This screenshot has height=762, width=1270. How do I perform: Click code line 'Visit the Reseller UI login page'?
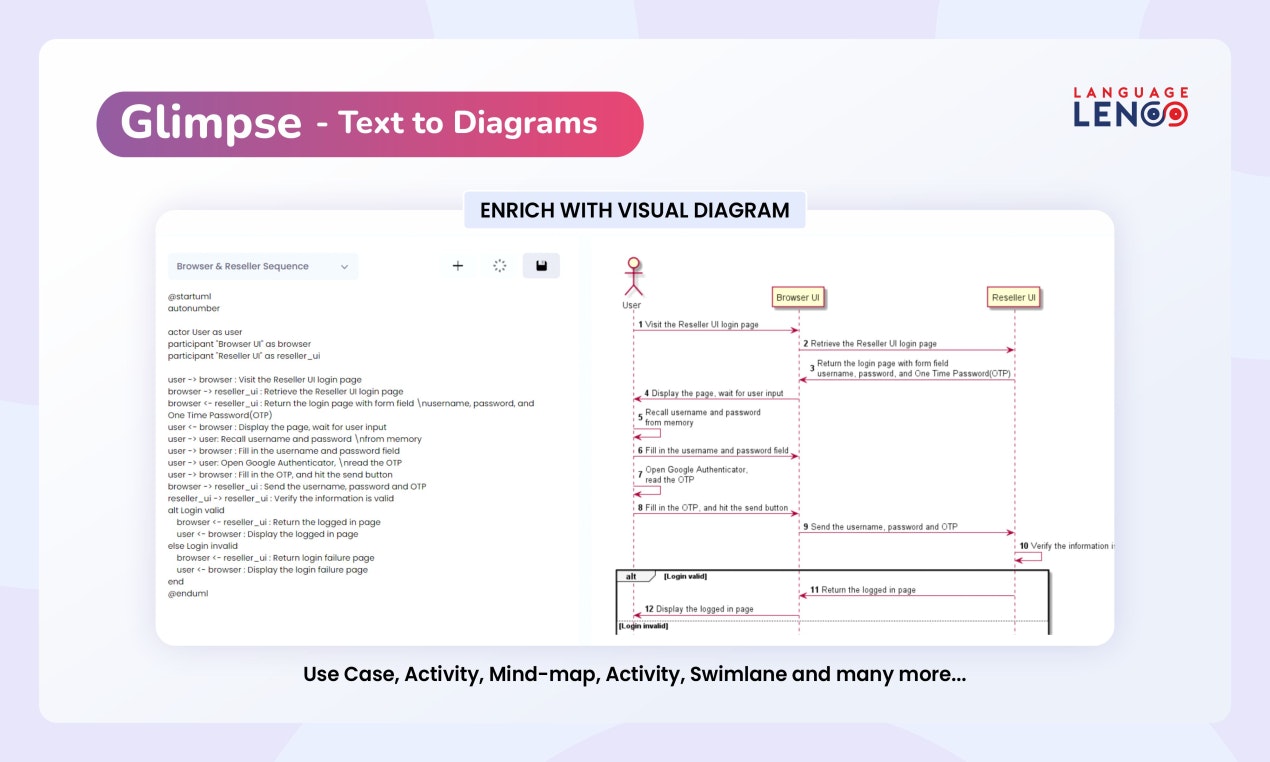265,380
